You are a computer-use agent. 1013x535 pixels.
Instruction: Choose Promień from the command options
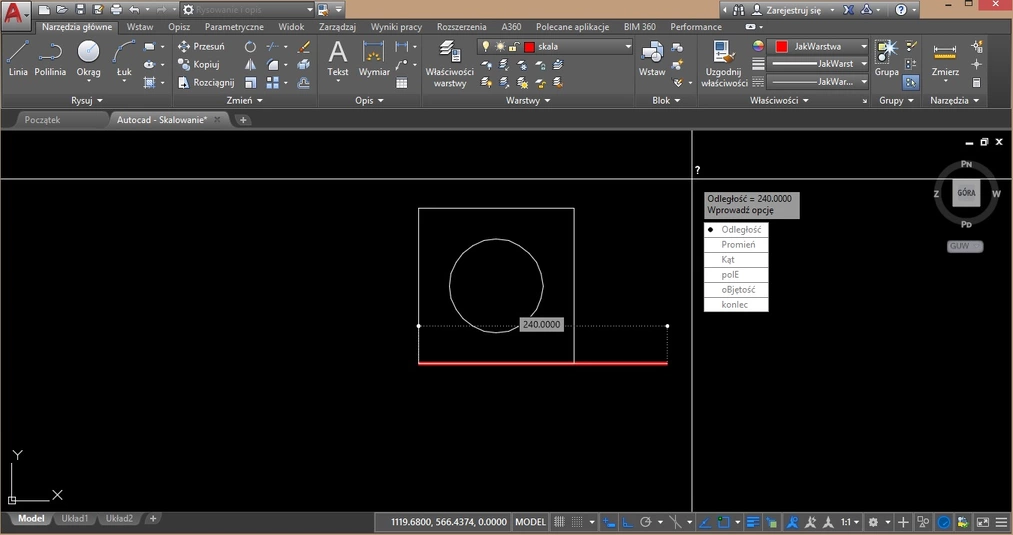[x=736, y=244]
